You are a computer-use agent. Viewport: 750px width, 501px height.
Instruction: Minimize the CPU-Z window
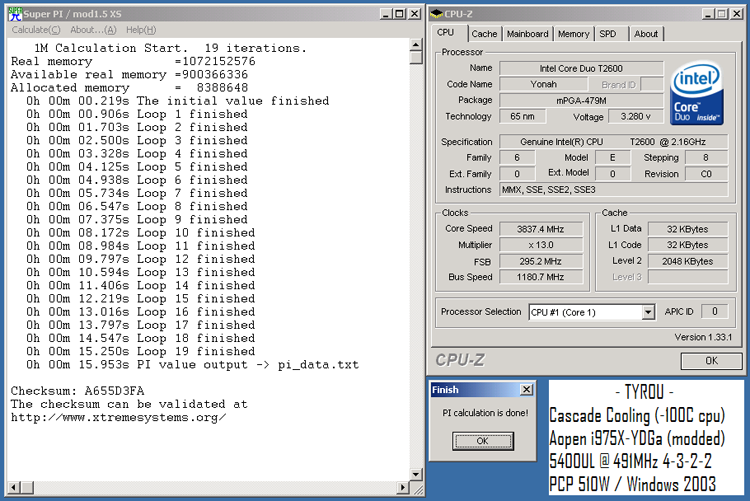coord(708,14)
